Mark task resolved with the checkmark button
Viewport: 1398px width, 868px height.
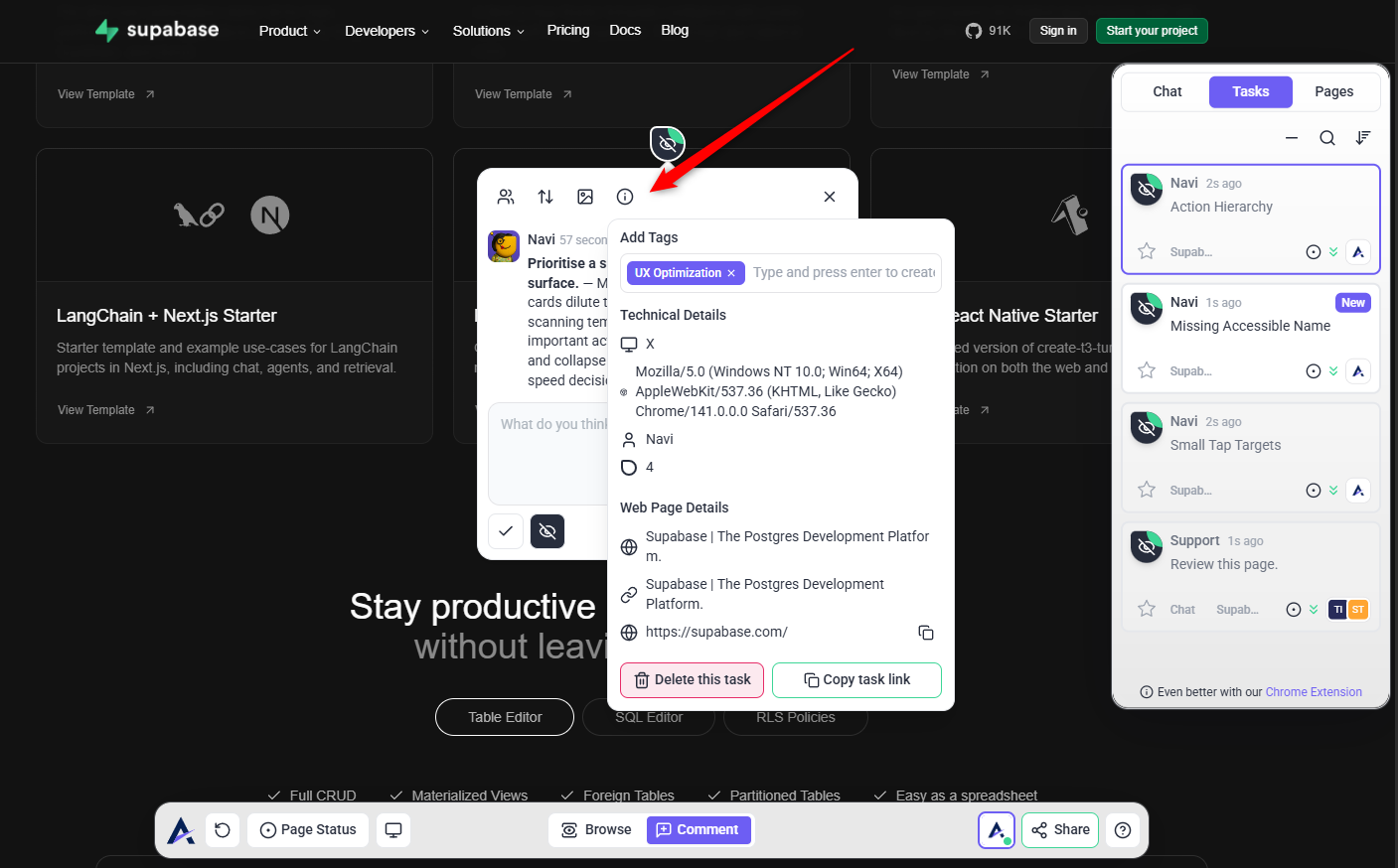[x=506, y=531]
